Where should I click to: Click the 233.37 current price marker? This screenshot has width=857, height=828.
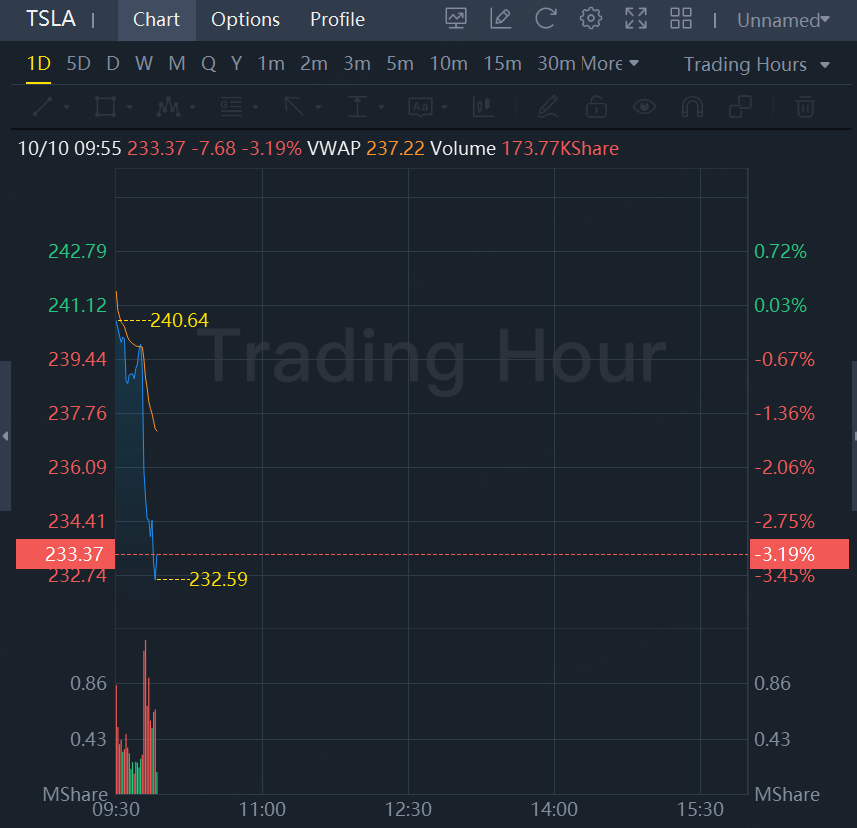(x=66, y=554)
